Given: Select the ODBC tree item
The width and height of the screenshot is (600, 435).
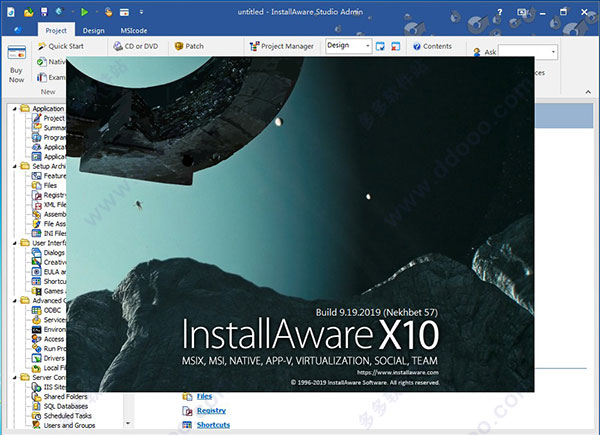Looking at the screenshot, I should click(46, 310).
